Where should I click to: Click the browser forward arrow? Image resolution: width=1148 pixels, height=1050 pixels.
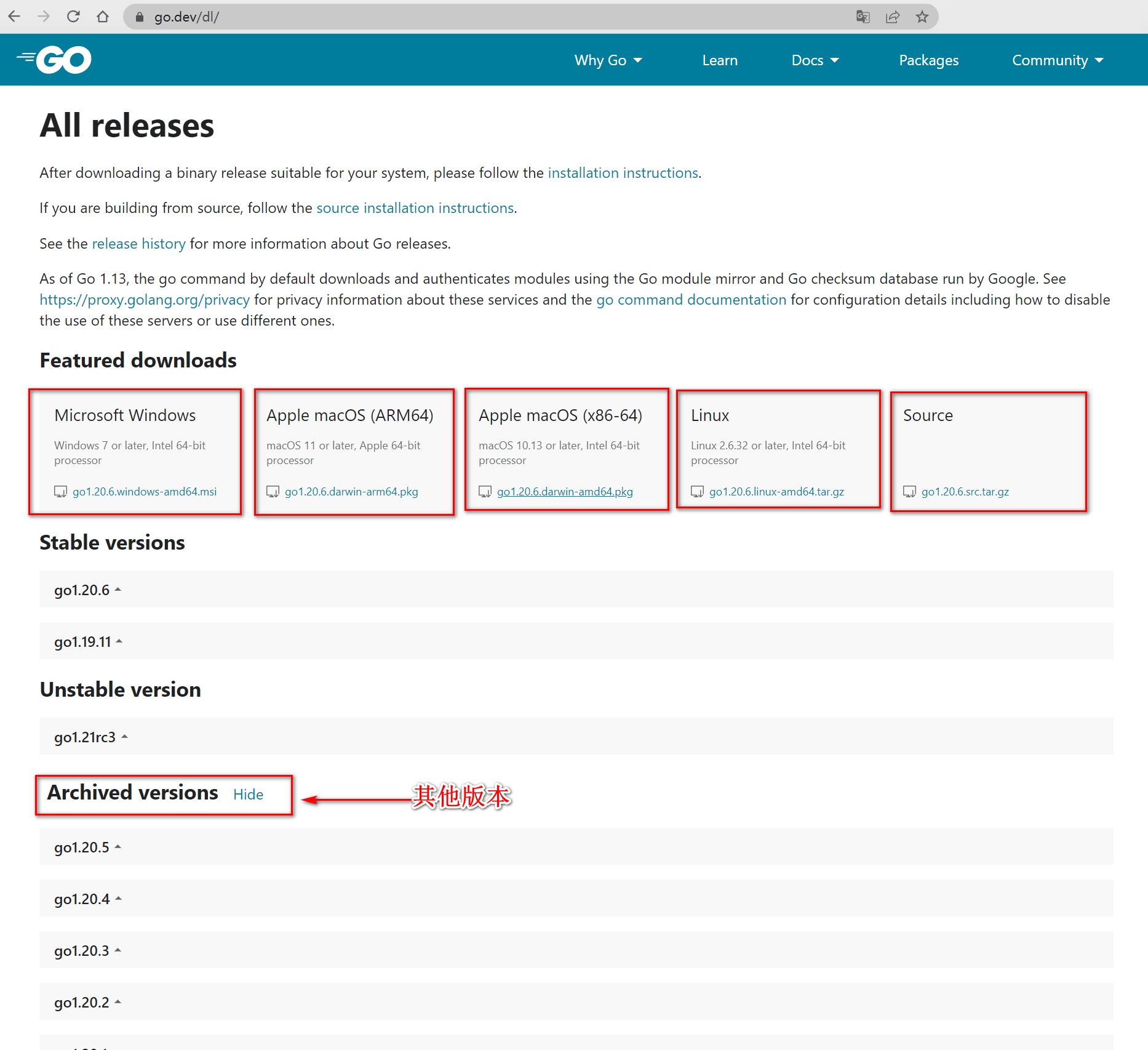point(44,17)
